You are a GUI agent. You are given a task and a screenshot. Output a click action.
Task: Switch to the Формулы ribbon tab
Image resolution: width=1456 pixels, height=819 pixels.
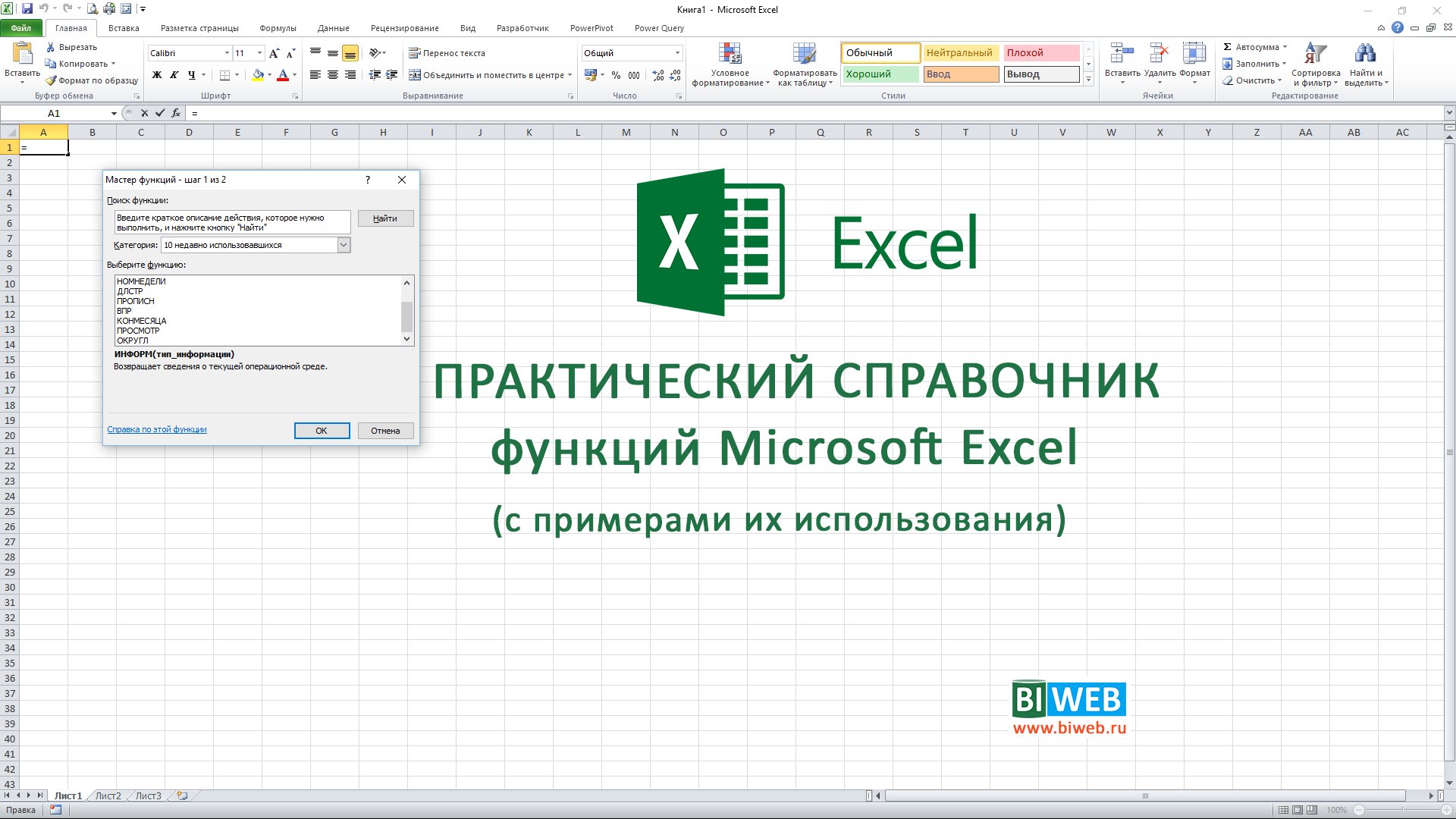tap(278, 28)
